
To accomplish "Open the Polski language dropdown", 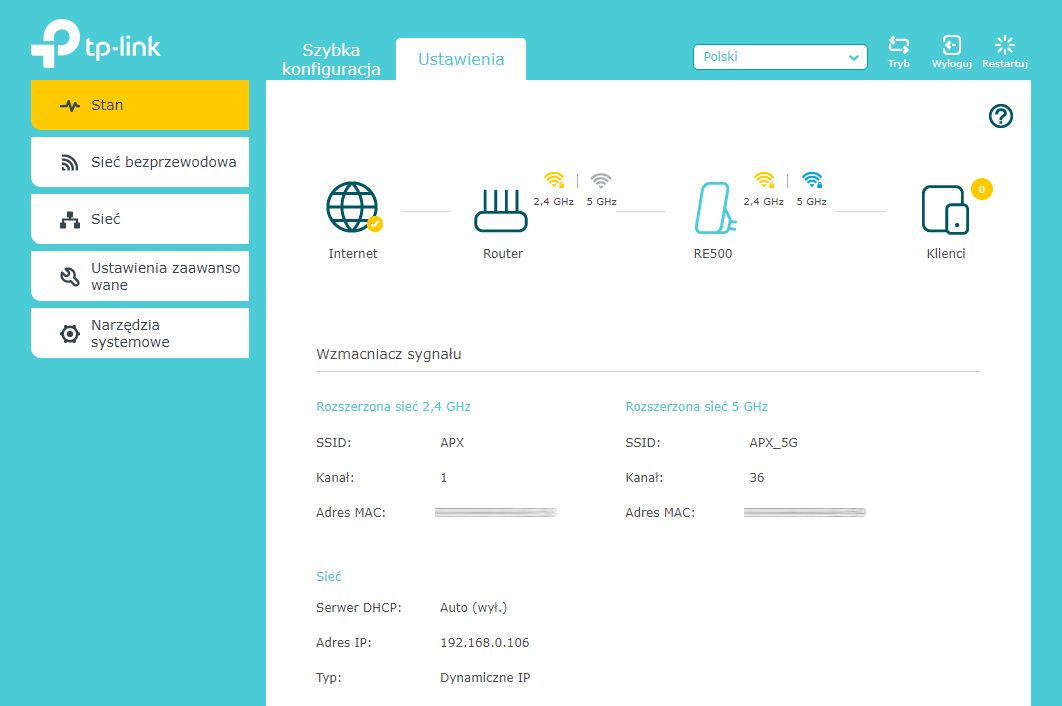I will [779, 57].
